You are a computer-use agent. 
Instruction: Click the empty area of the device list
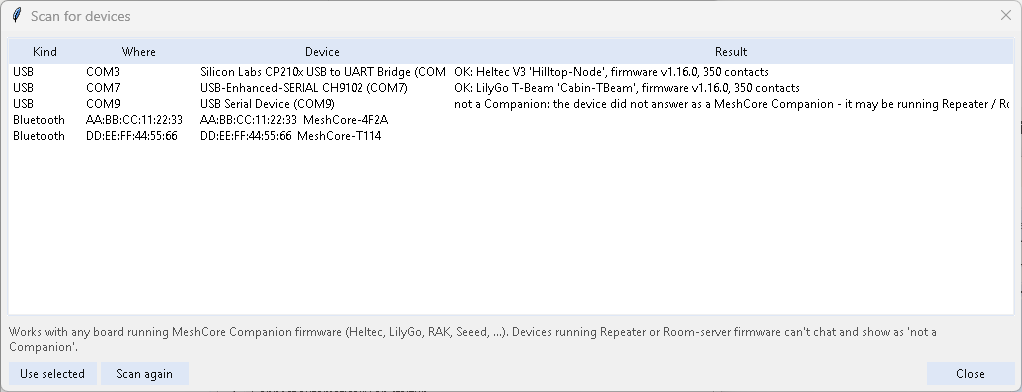pyautogui.click(x=511, y=228)
